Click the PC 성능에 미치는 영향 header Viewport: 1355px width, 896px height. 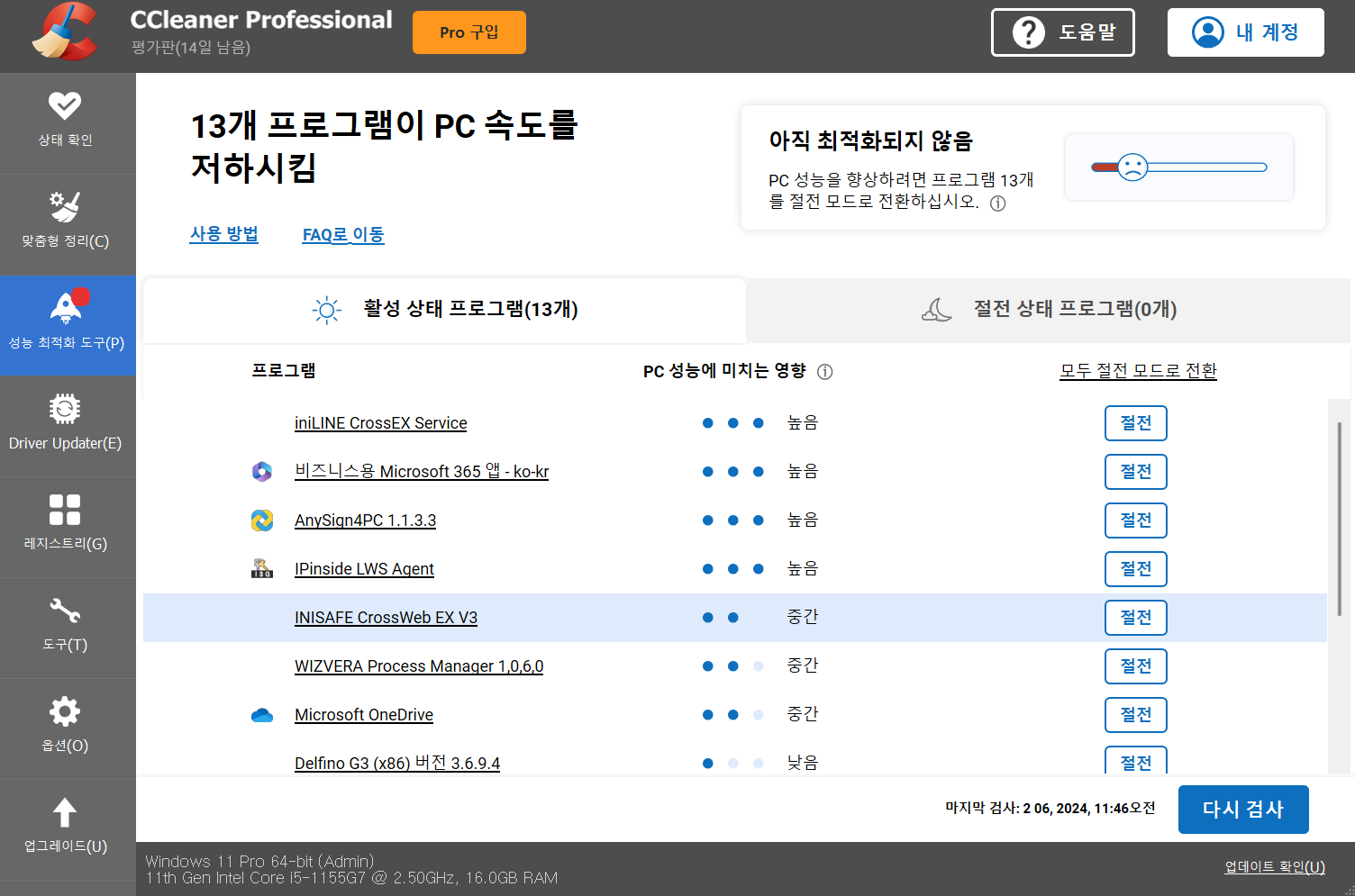point(724,371)
